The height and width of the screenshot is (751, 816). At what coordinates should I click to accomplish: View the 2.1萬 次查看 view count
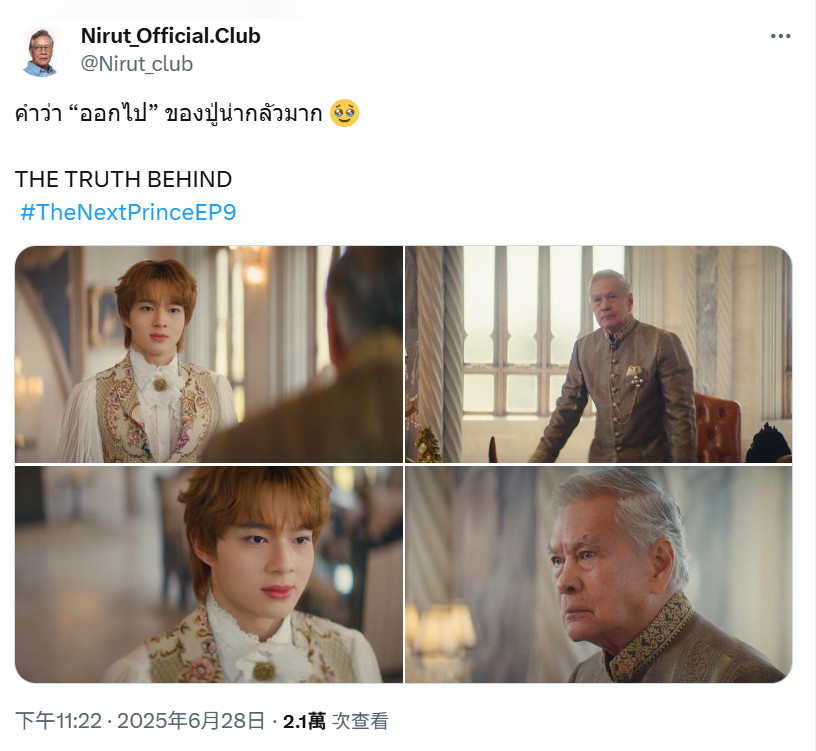[x=336, y=721]
